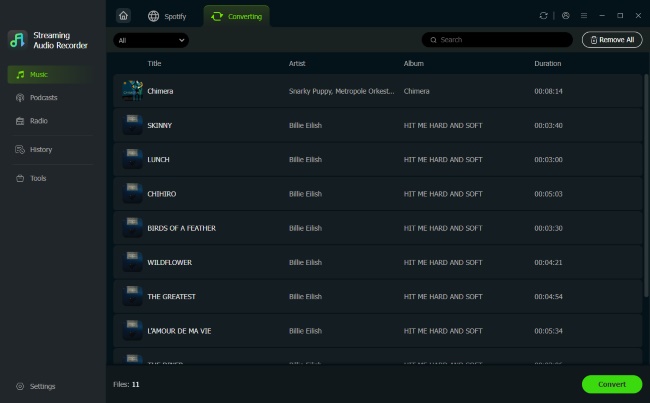
Task: Click the Settings gear icon
Action: (x=20, y=386)
